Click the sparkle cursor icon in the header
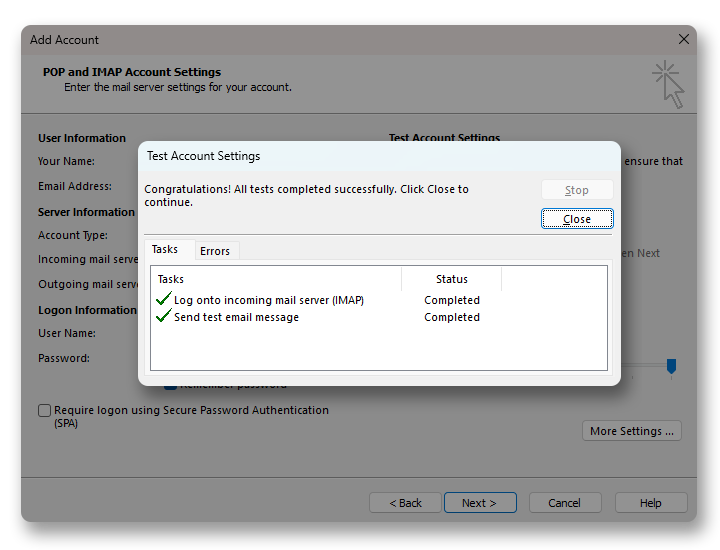 pos(668,84)
